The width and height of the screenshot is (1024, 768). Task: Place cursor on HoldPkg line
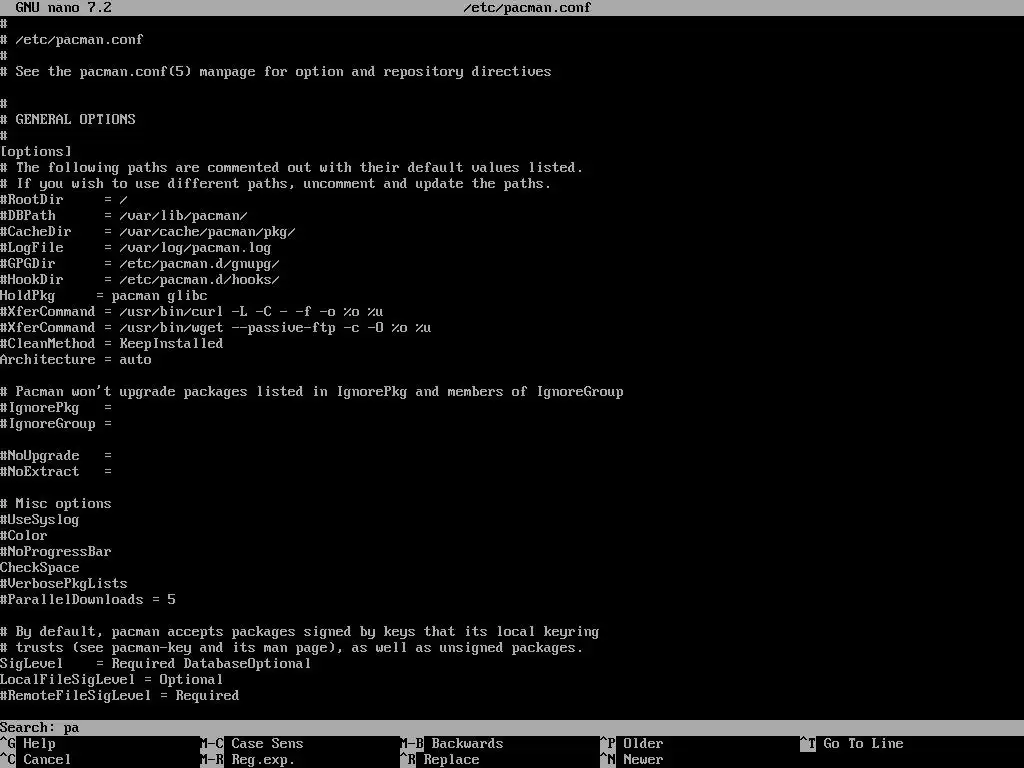(104, 296)
